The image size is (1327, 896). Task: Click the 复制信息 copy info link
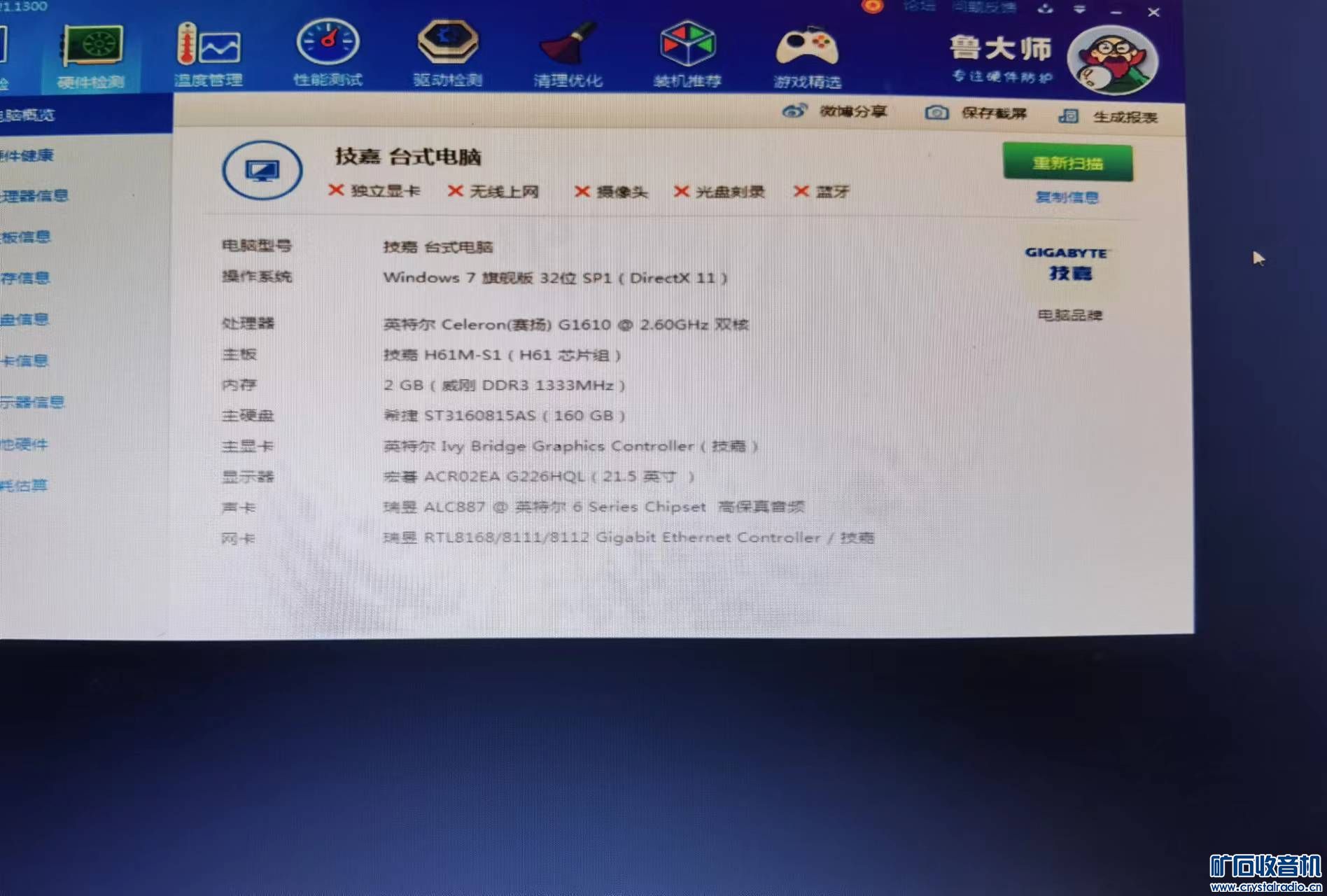point(1067,197)
